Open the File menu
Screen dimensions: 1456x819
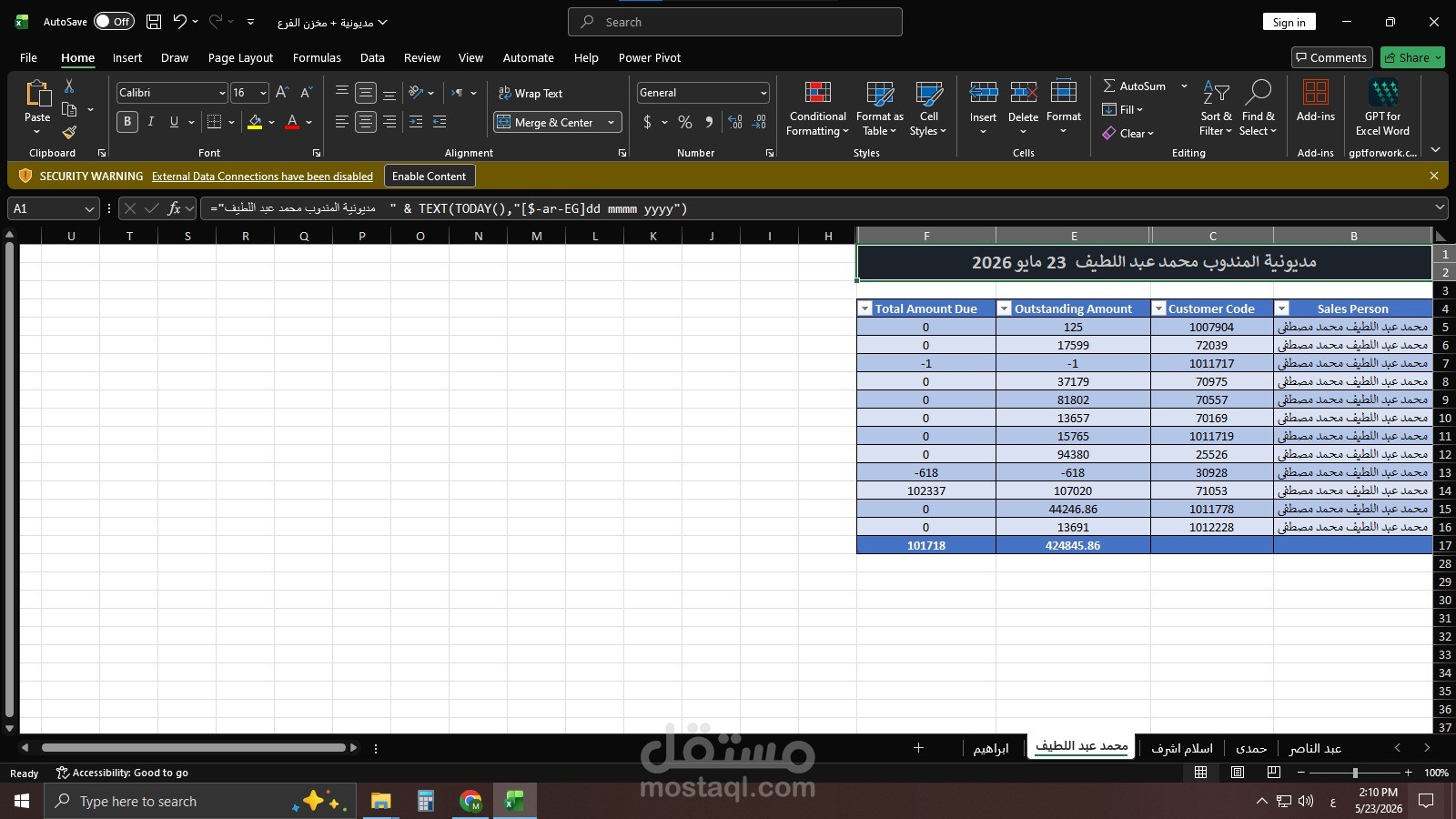28,57
